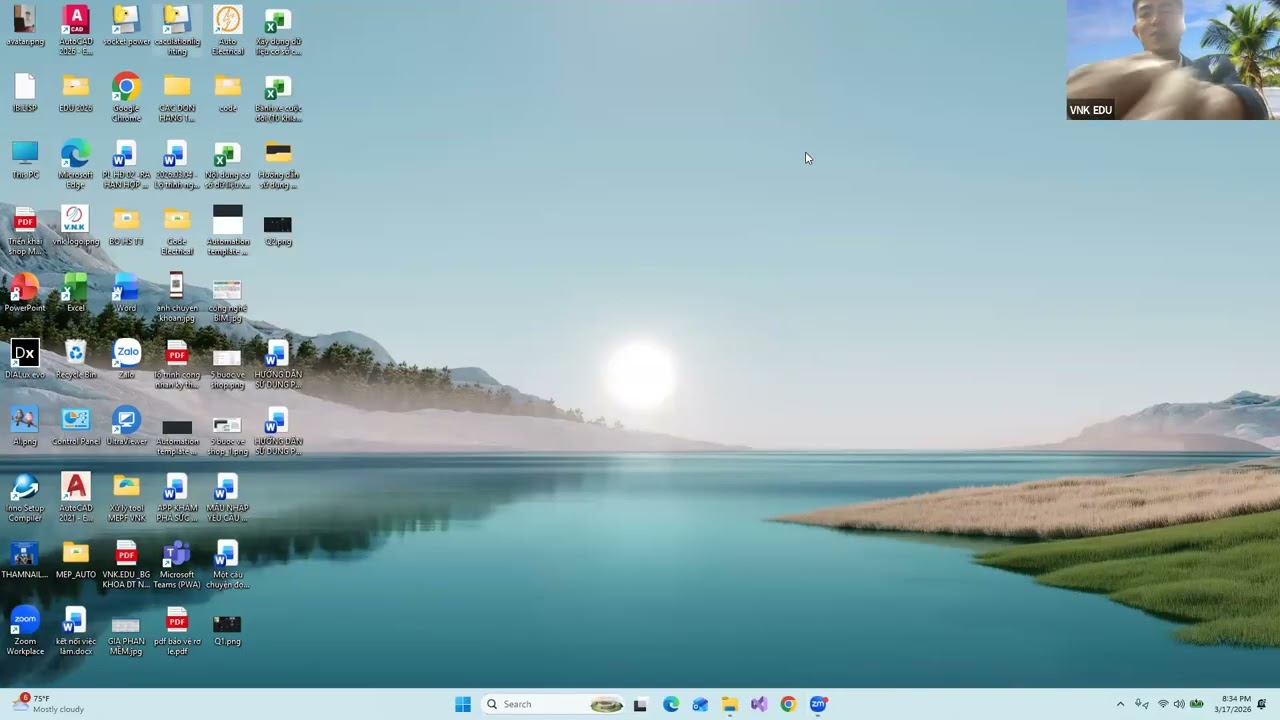Open the Inno Setup Compiler shortcut
This screenshot has width=1280, height=720.
pyautogui.click(x=25, y=497)
